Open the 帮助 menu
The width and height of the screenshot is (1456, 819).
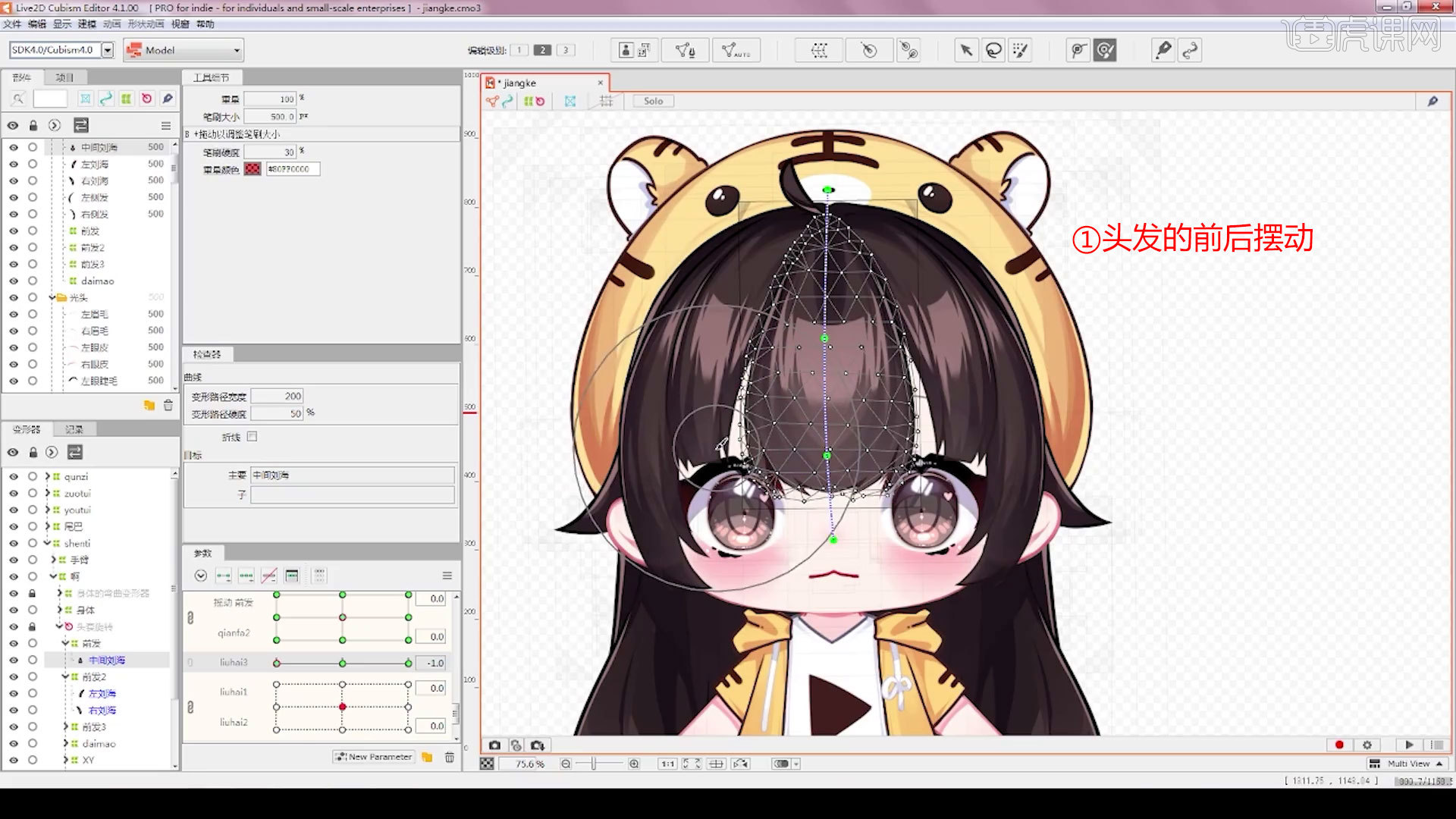[206, 24]
